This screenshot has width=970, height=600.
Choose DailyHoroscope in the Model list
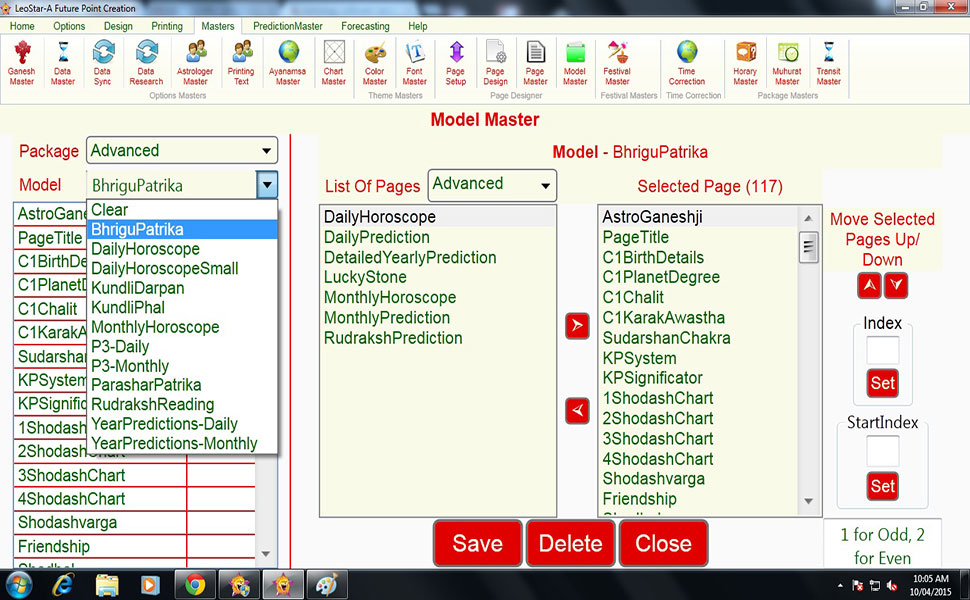click(182, 249)
